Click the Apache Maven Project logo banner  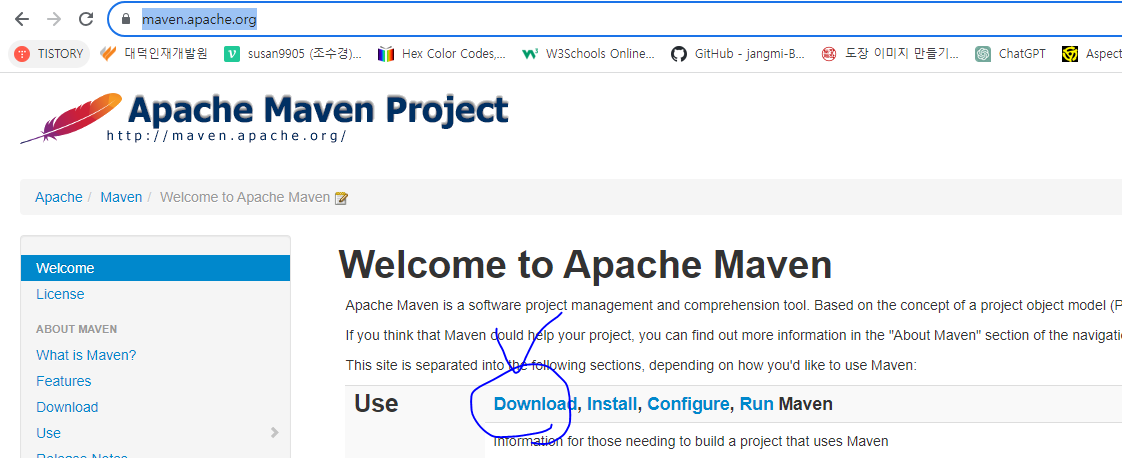[264, 117]
